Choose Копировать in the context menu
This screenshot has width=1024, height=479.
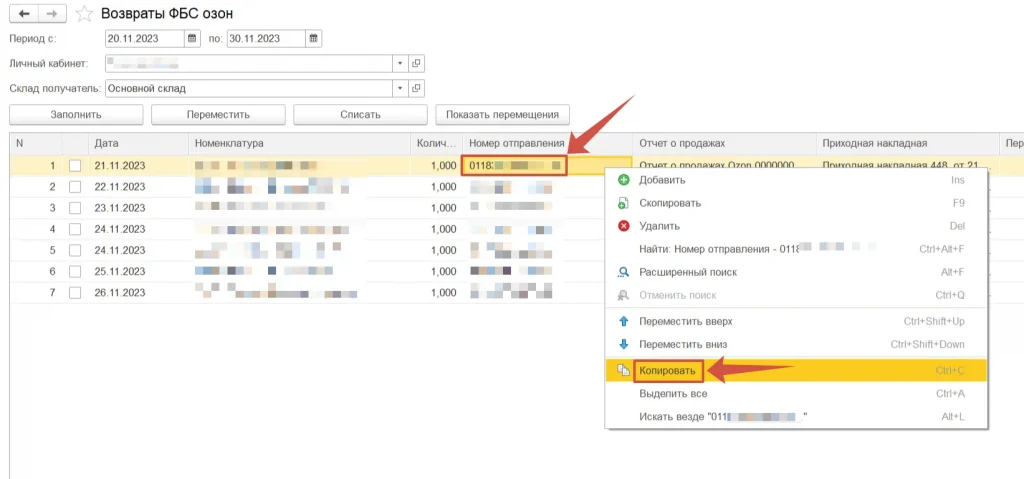click(666, 371)
